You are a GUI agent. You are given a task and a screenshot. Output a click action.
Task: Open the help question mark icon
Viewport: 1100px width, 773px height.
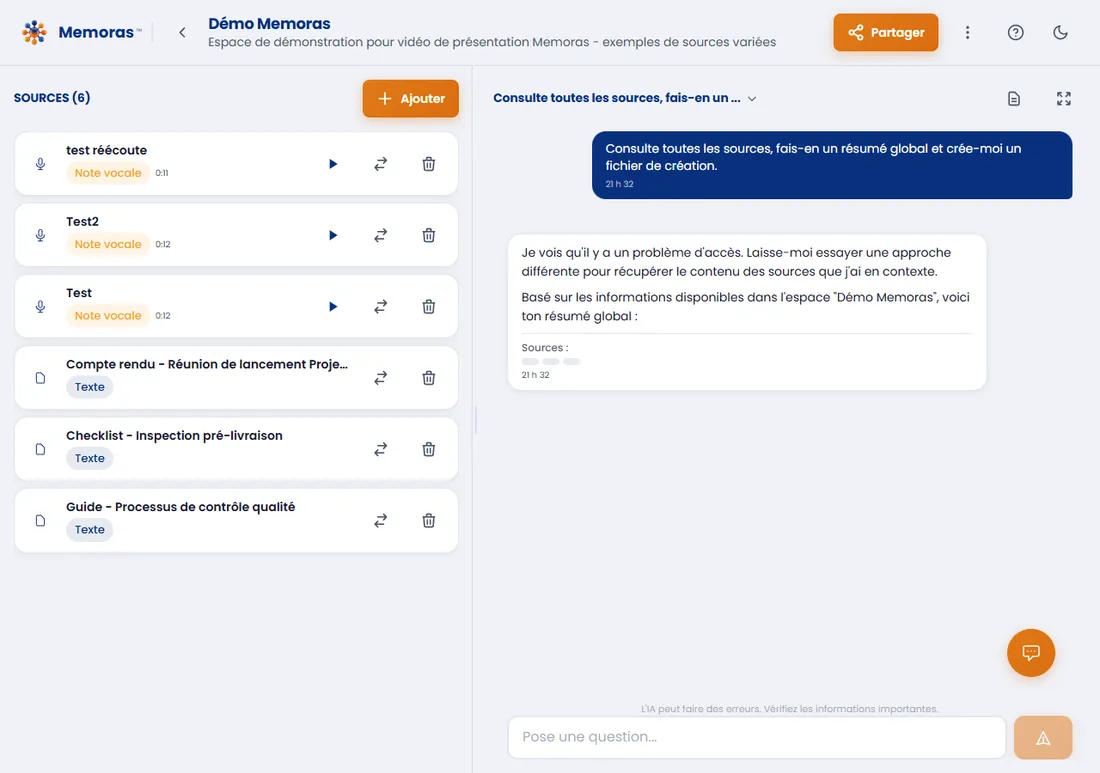point(1015,32)
